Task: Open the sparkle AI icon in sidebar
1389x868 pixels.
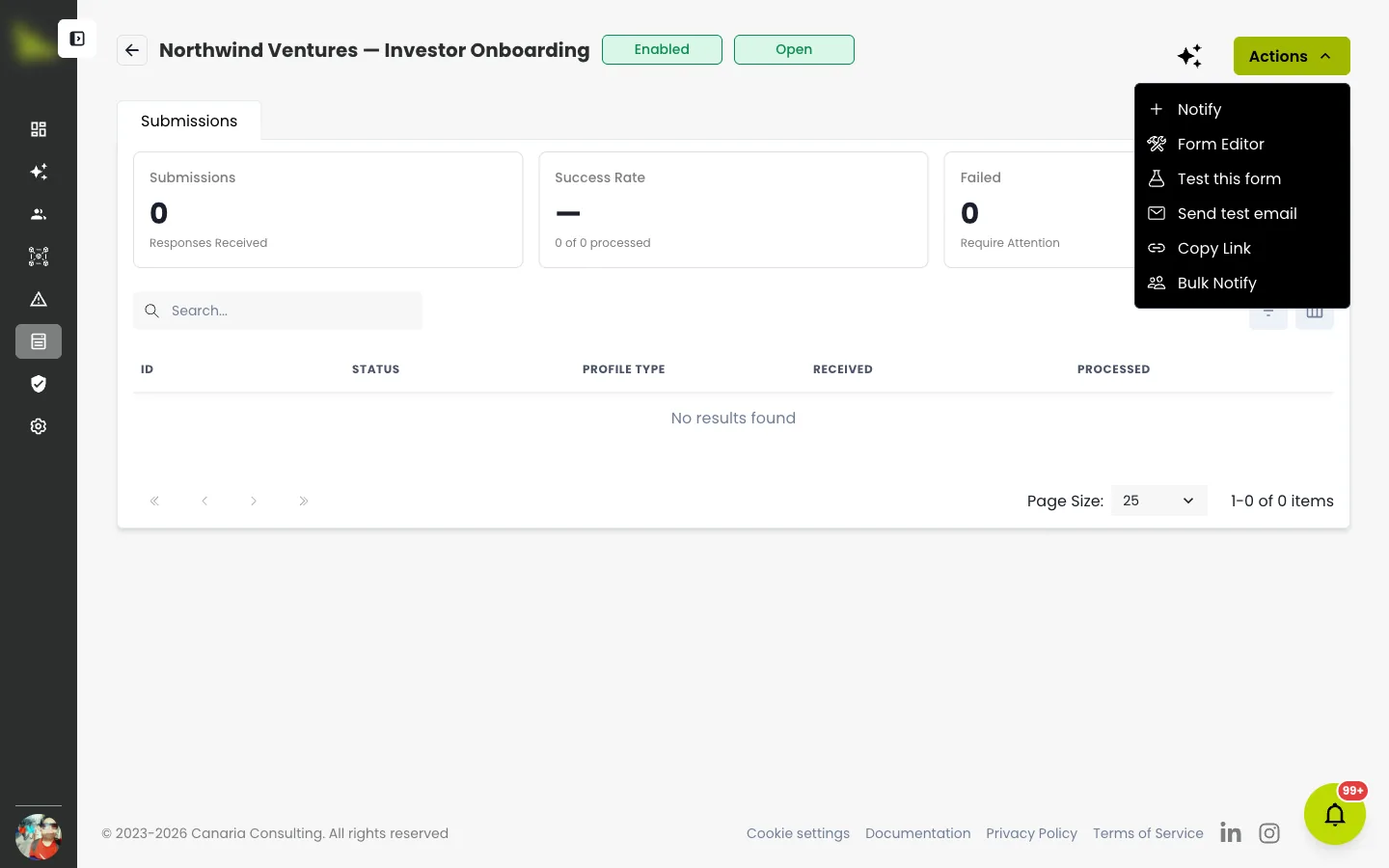Action: 39,172
